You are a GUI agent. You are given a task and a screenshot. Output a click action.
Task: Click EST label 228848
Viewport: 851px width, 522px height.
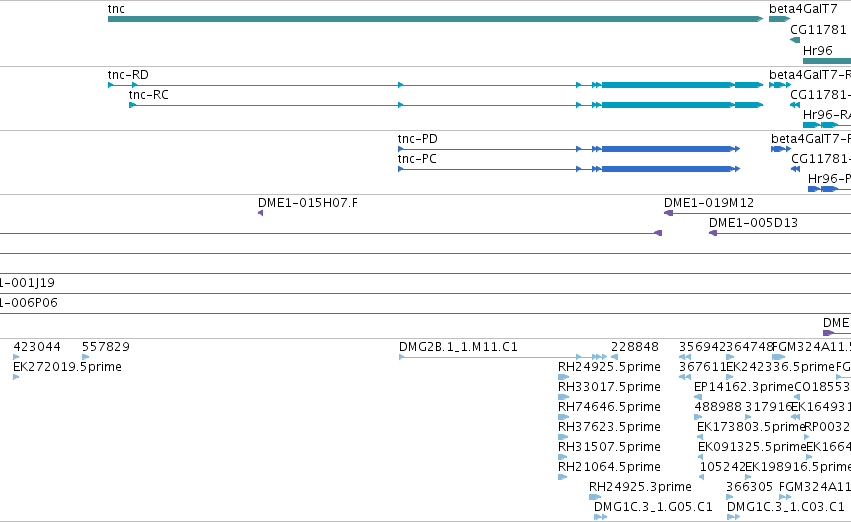tap(634, 347)
